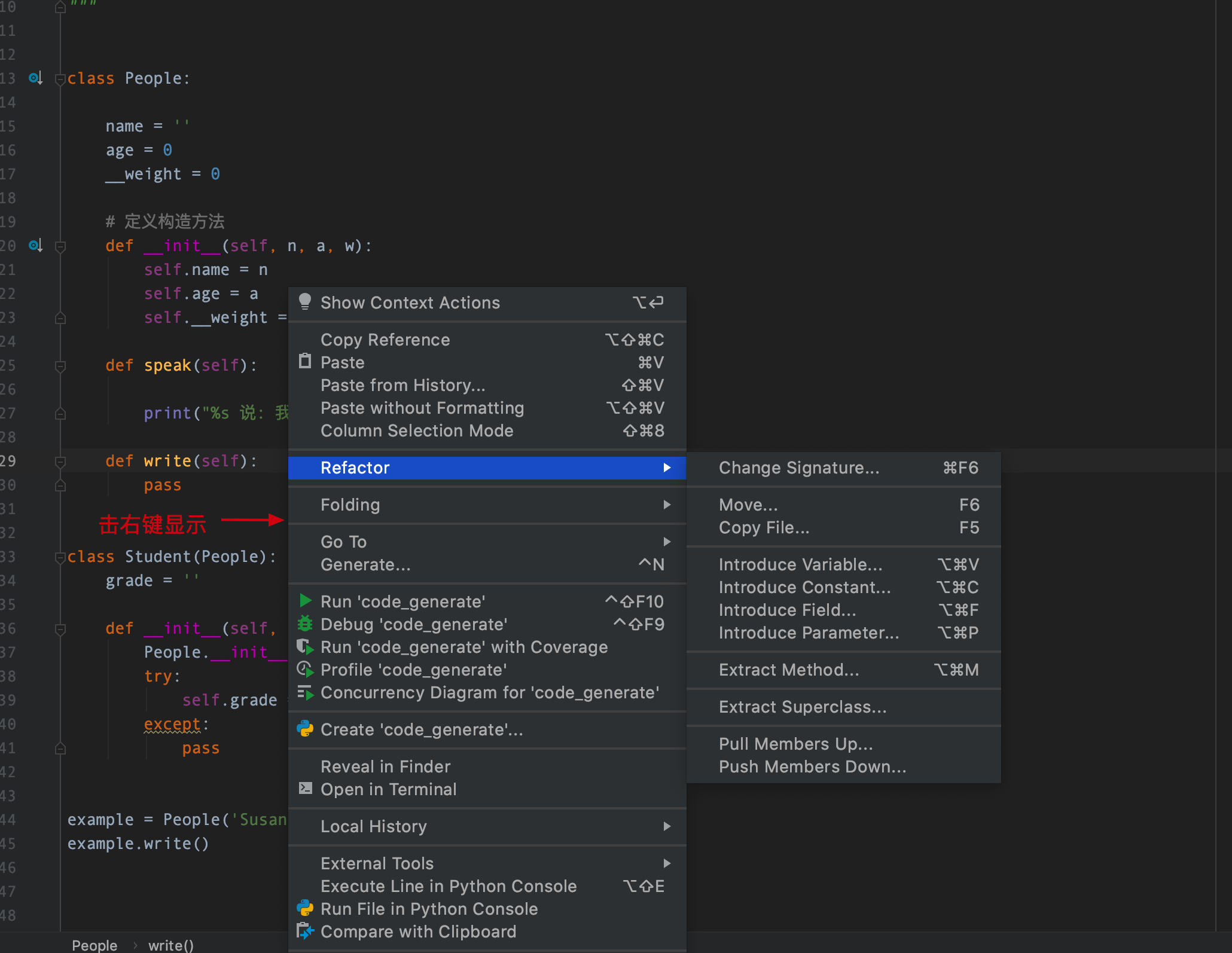Collapse the write method fold marker

60,462
